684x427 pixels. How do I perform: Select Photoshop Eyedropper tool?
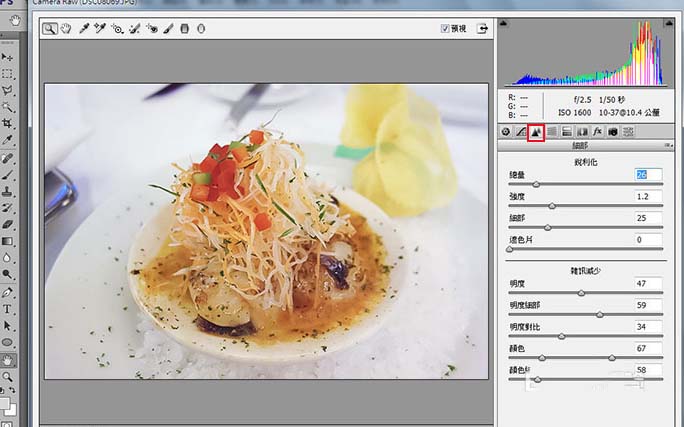pos(7,140)
